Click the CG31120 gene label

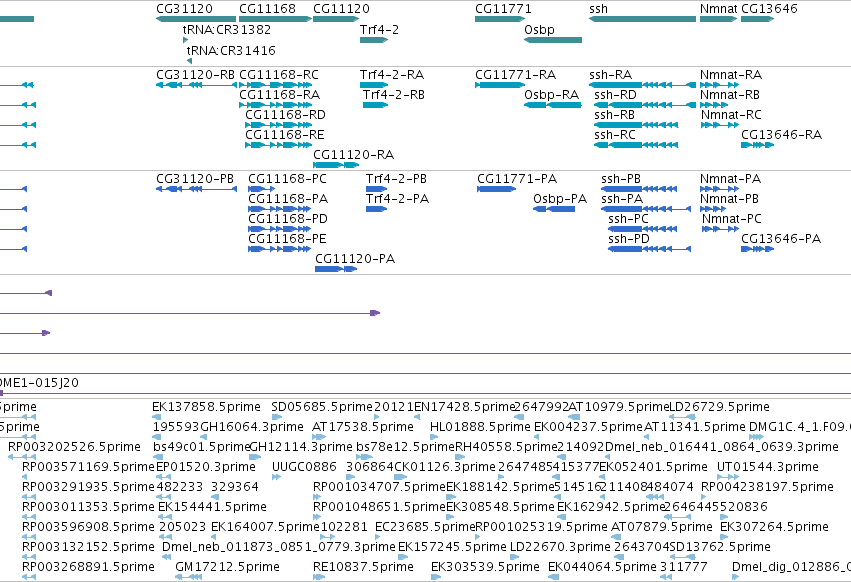[185, 9]
